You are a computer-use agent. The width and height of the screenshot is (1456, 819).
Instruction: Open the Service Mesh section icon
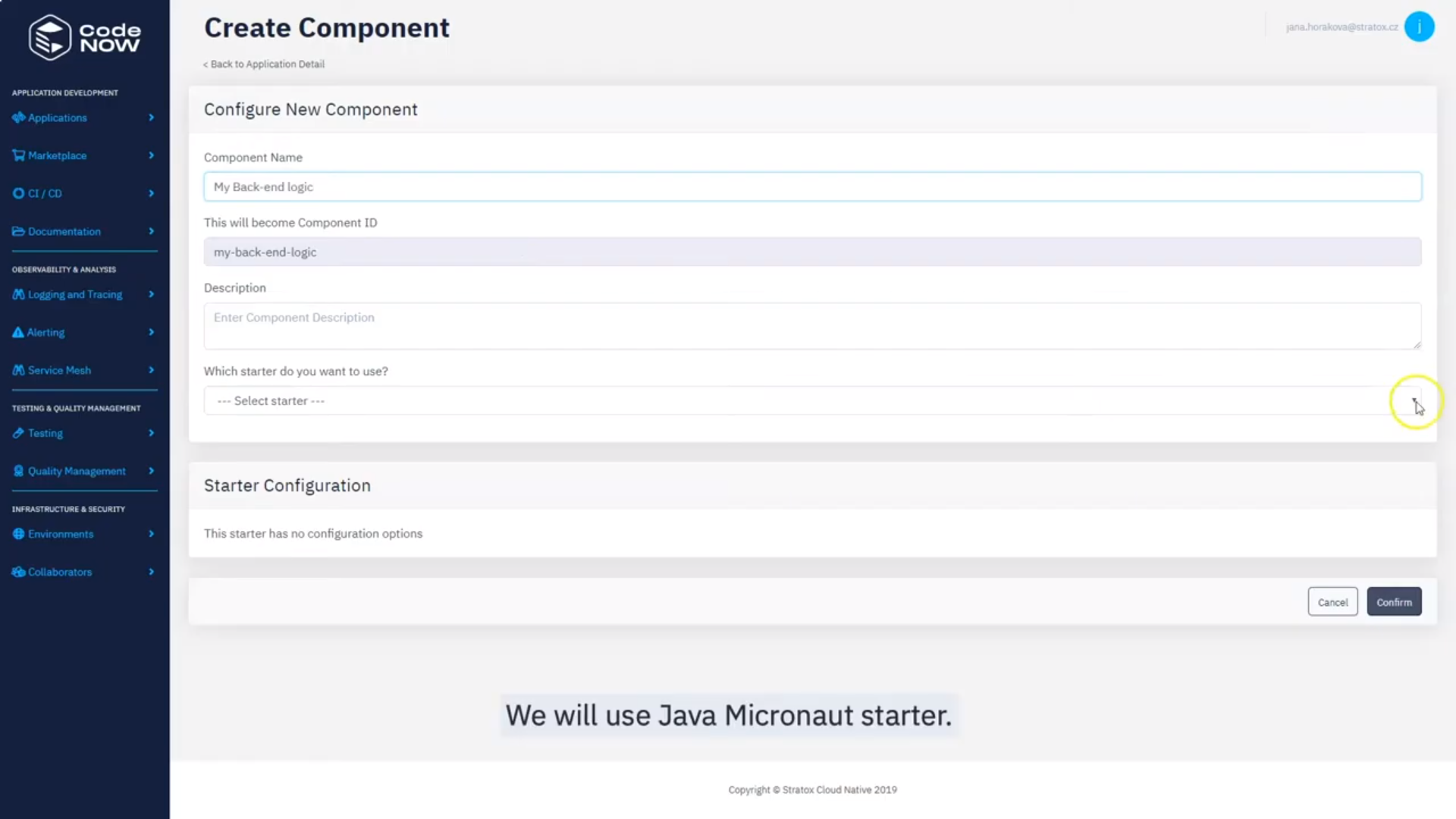pyautogui.click(x=17, y=370)
